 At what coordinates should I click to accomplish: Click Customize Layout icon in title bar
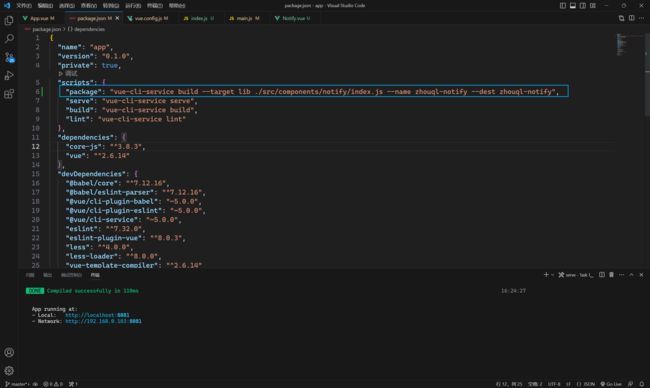pyautogui.click(x=593, y=5)
